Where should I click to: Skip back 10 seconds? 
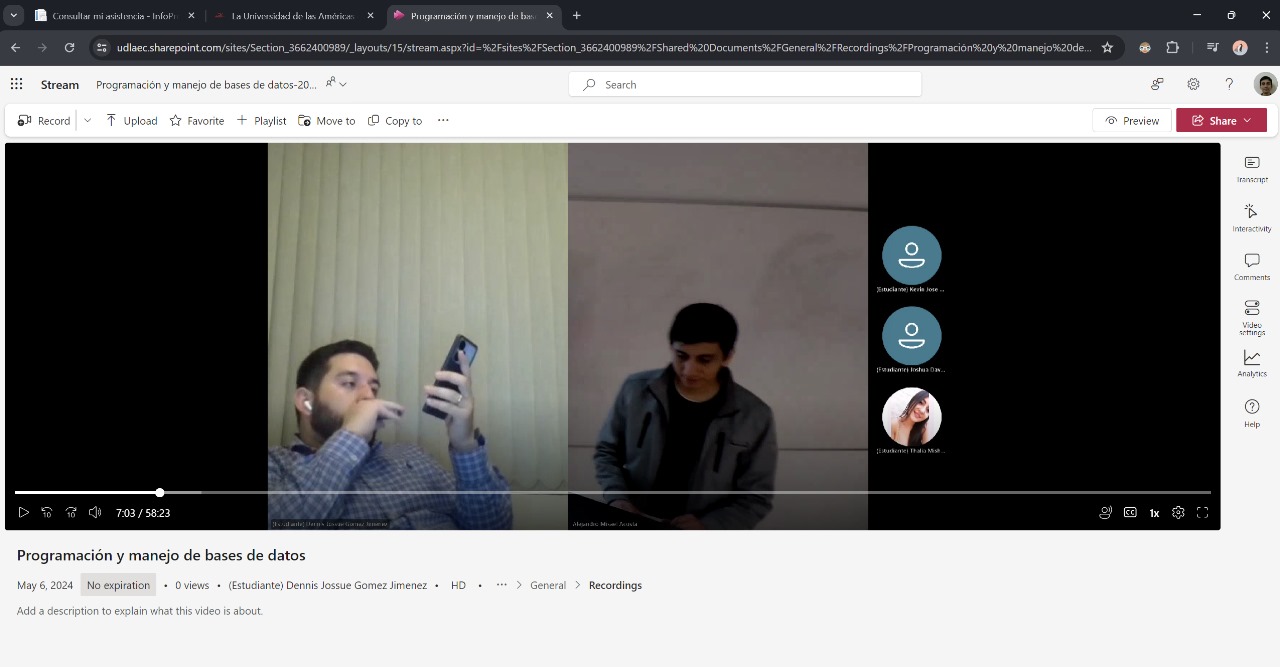pos(47,512)
